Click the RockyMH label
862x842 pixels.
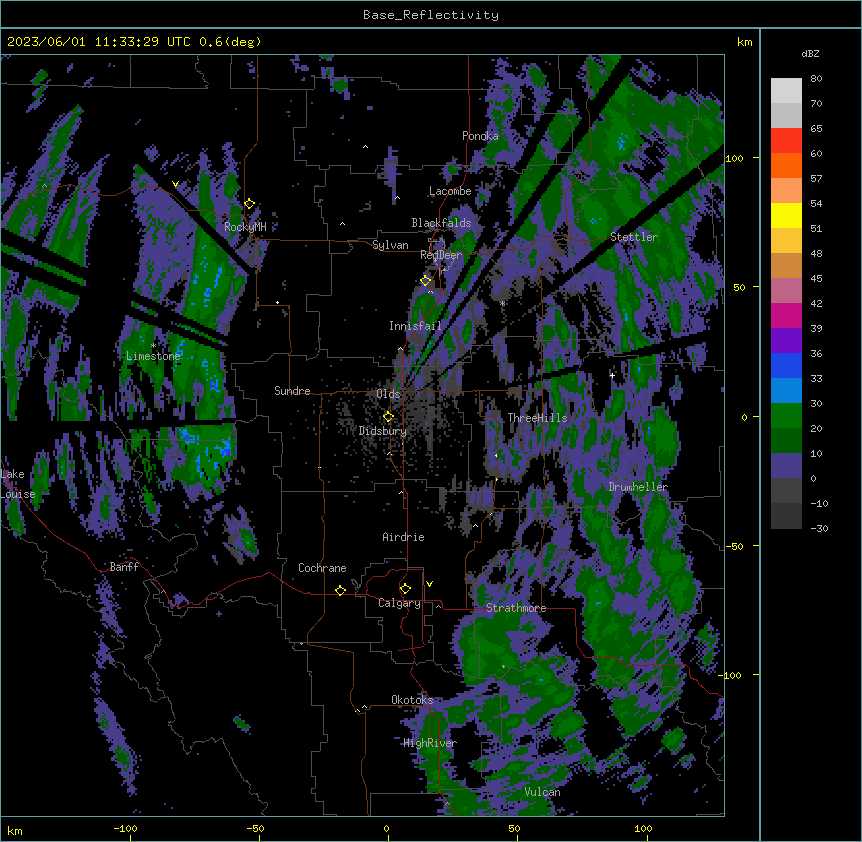245,227
